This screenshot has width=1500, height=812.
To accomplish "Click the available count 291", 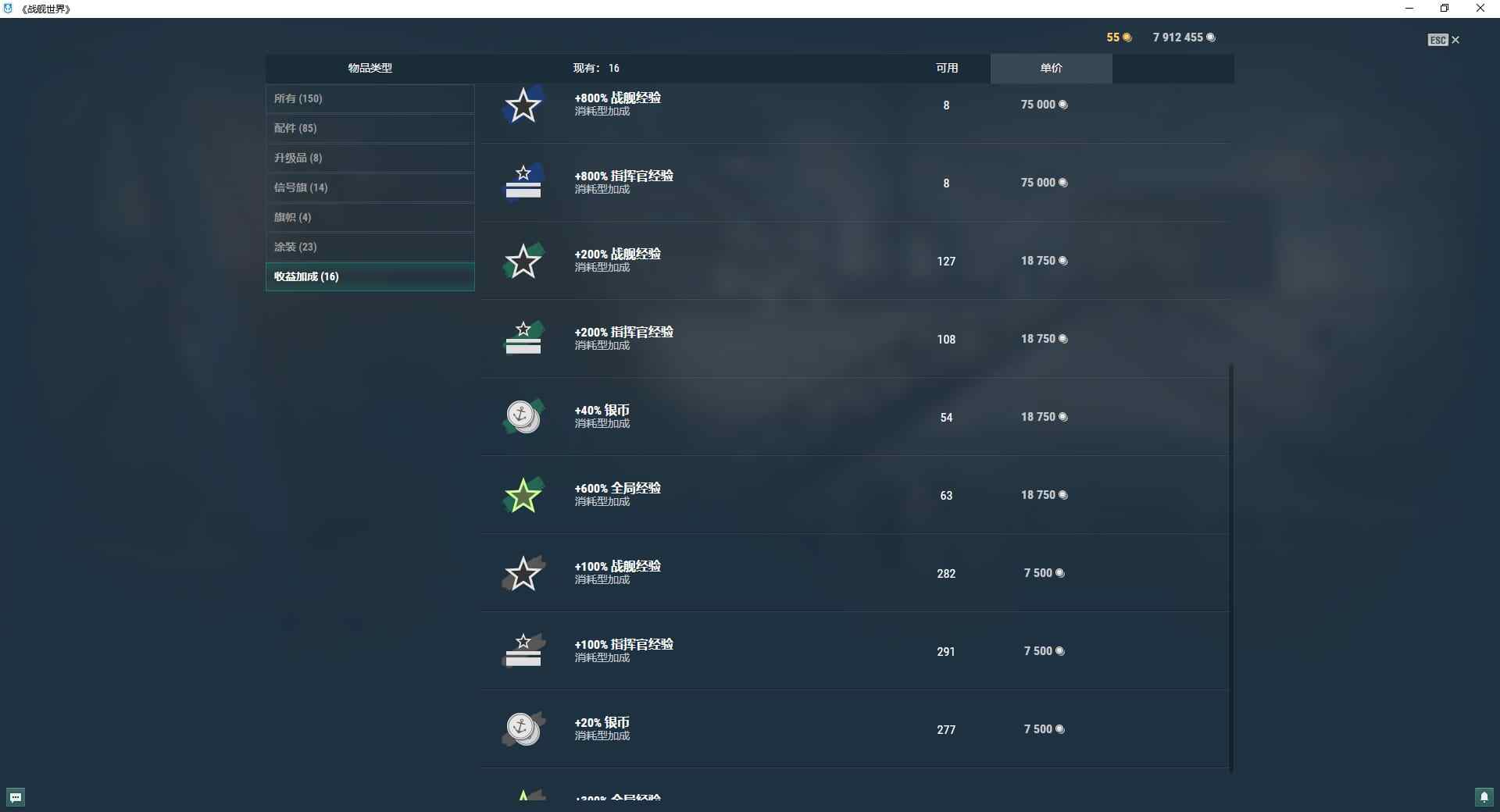I will [946, 652].
